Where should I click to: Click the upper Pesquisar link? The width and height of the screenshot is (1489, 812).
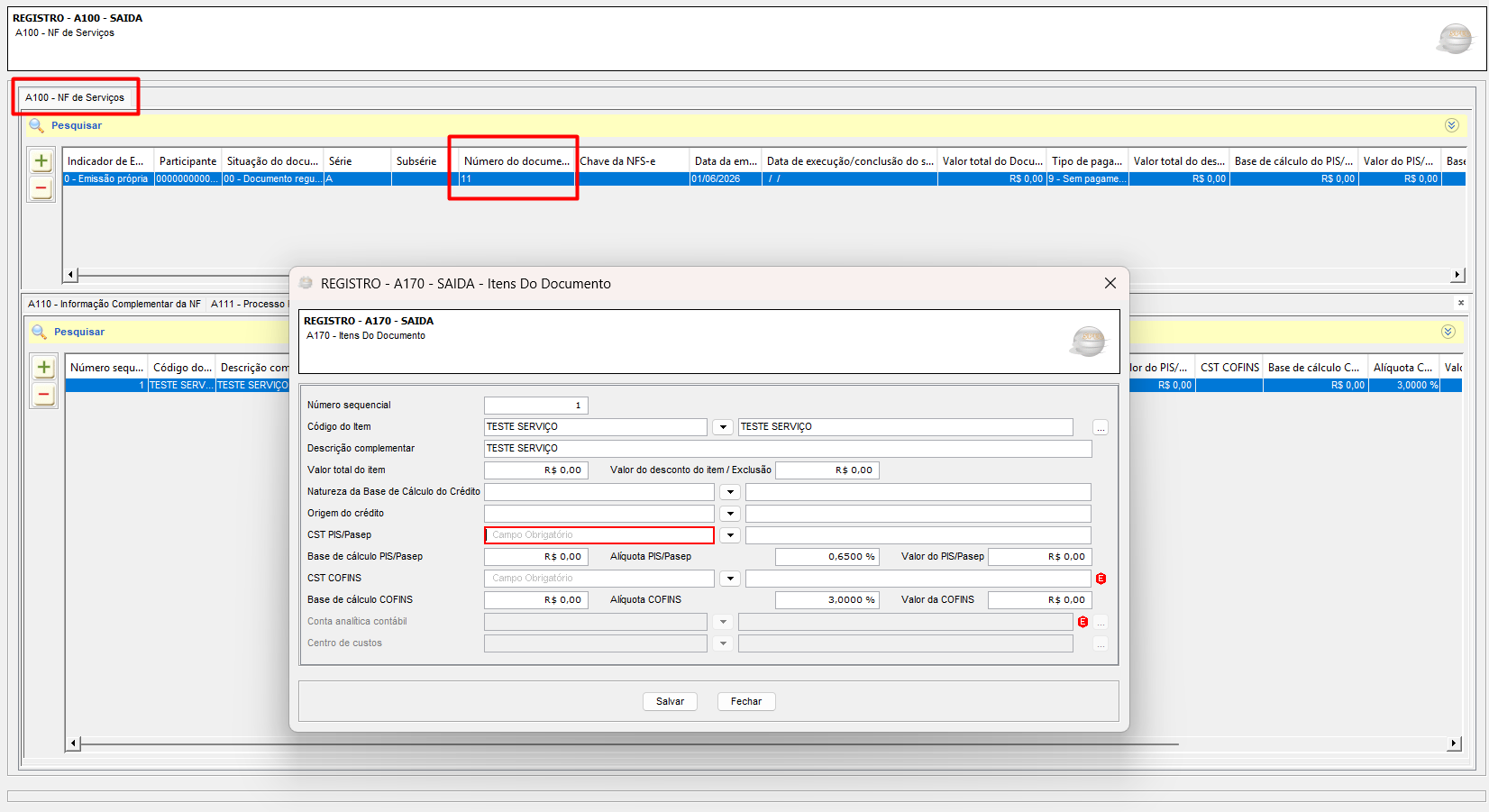77,125
